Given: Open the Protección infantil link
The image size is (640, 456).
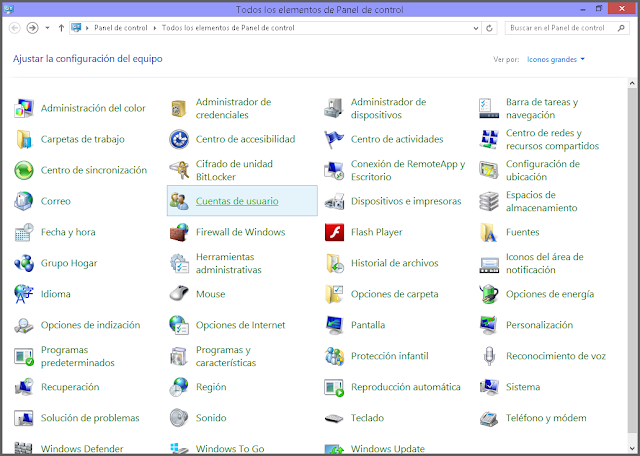Looking at the screenshot, I should coord(389,356).
